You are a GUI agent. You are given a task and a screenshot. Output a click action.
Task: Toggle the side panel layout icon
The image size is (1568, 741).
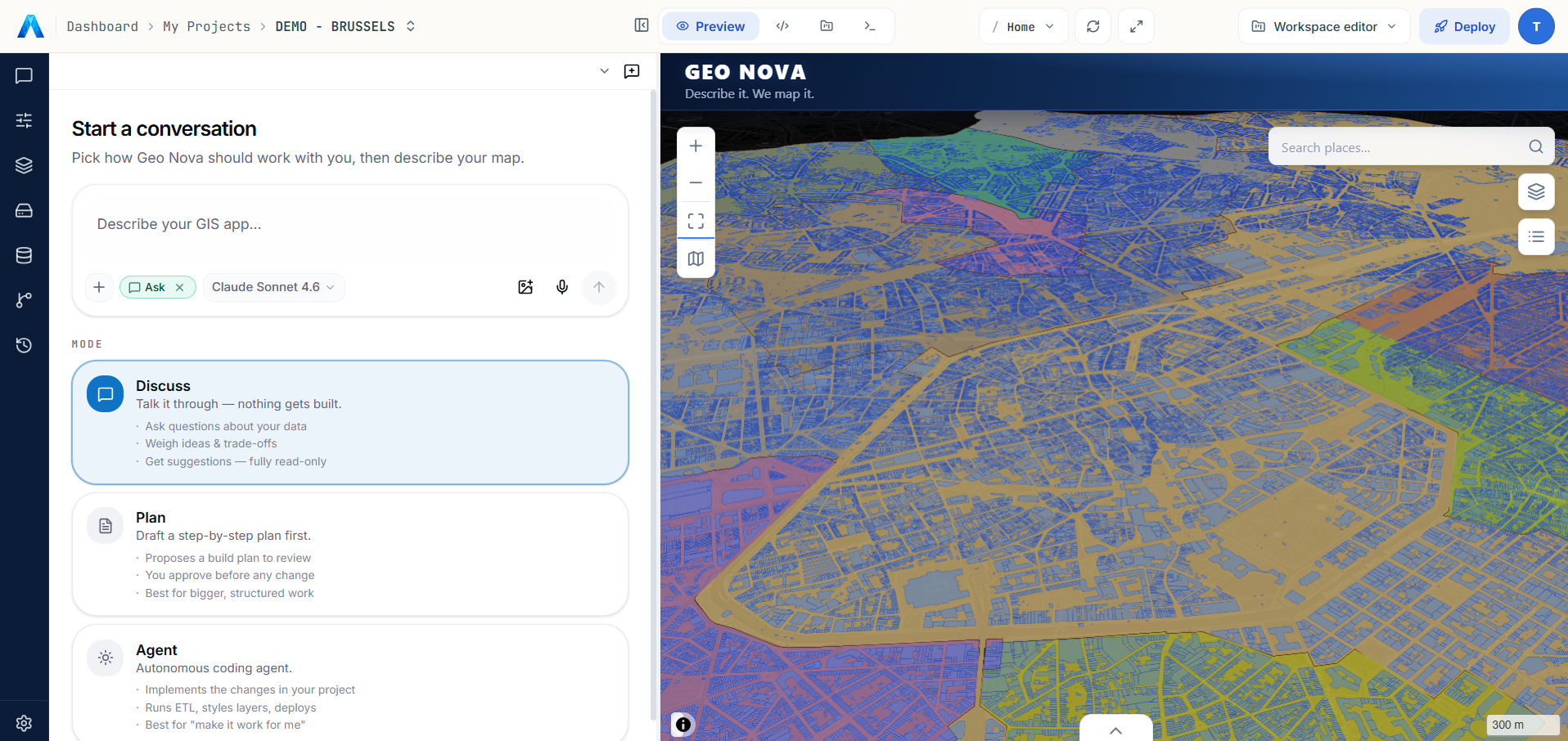pyautogui.click(x=642, y=25)
